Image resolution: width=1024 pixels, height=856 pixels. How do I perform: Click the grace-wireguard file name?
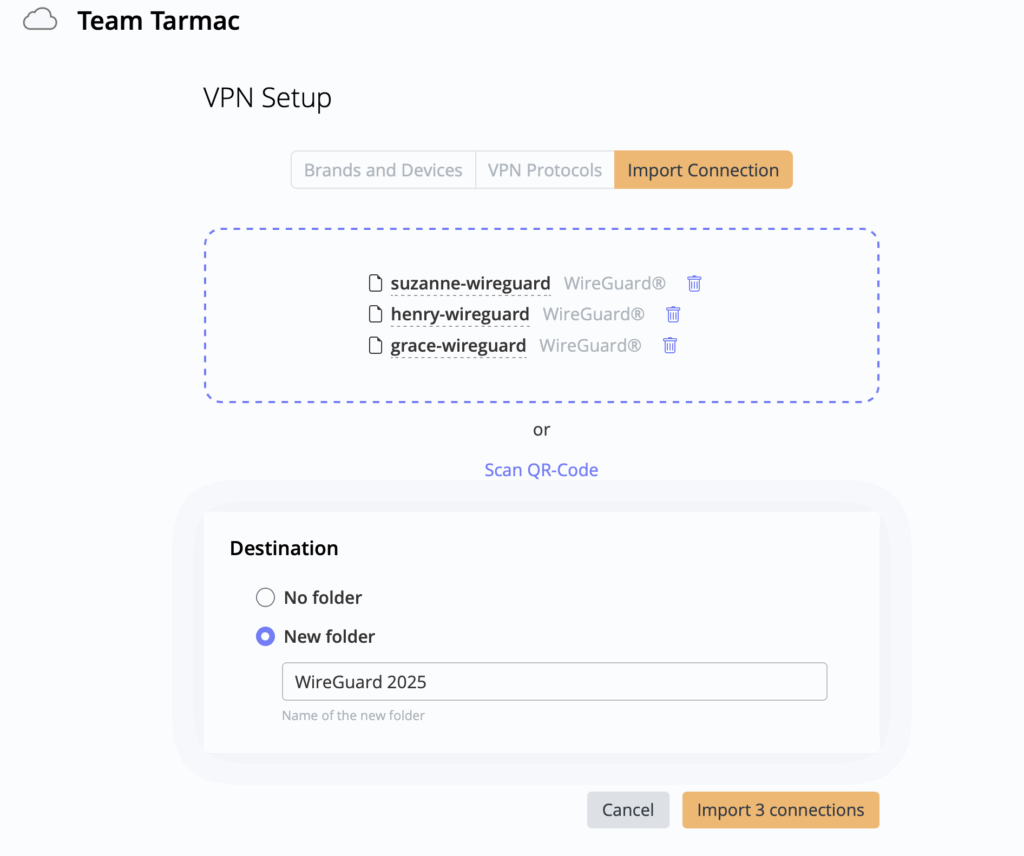pyautogui.click(x=458, y=345)
